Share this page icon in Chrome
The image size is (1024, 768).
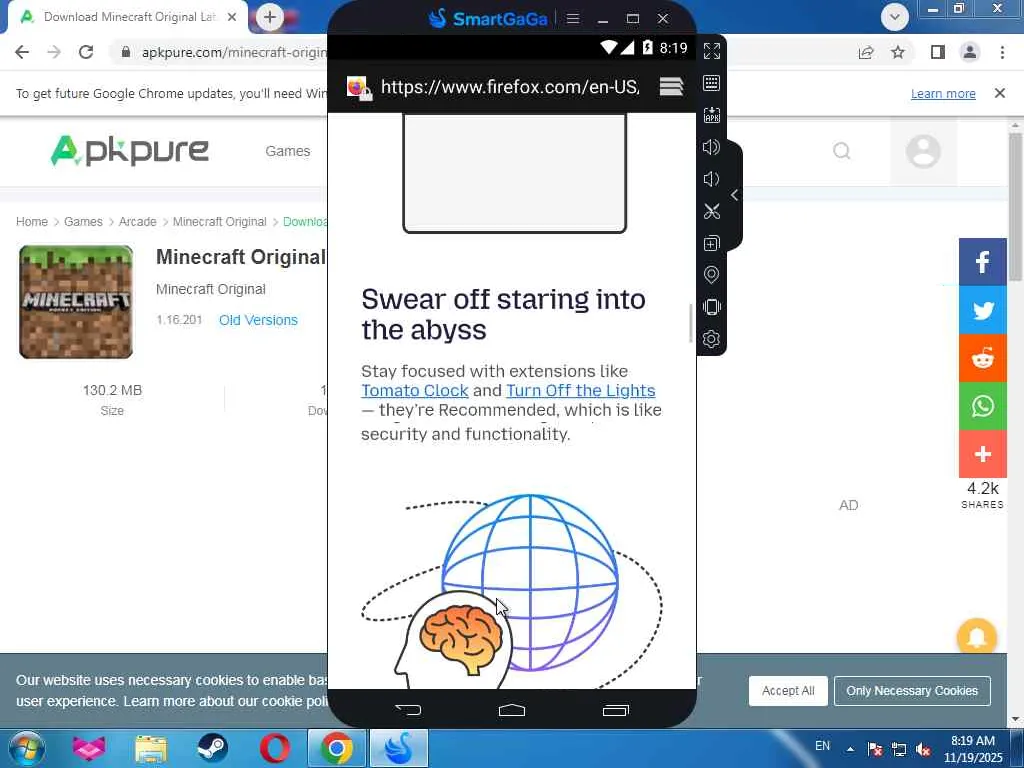click(x=866, y=52)
